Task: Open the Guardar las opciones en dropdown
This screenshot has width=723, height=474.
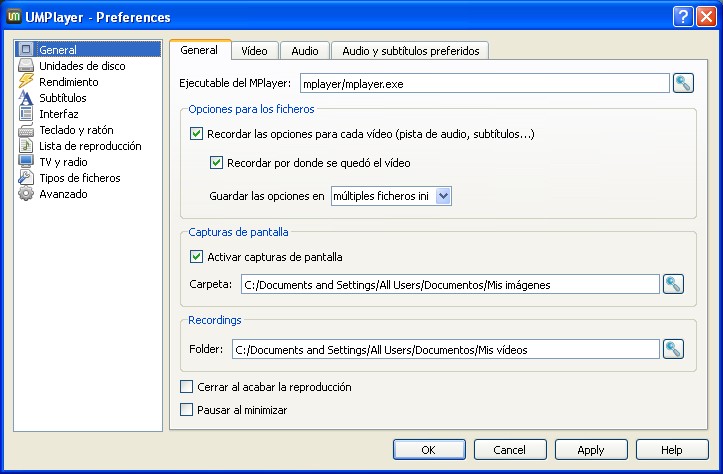Action: 391,196
